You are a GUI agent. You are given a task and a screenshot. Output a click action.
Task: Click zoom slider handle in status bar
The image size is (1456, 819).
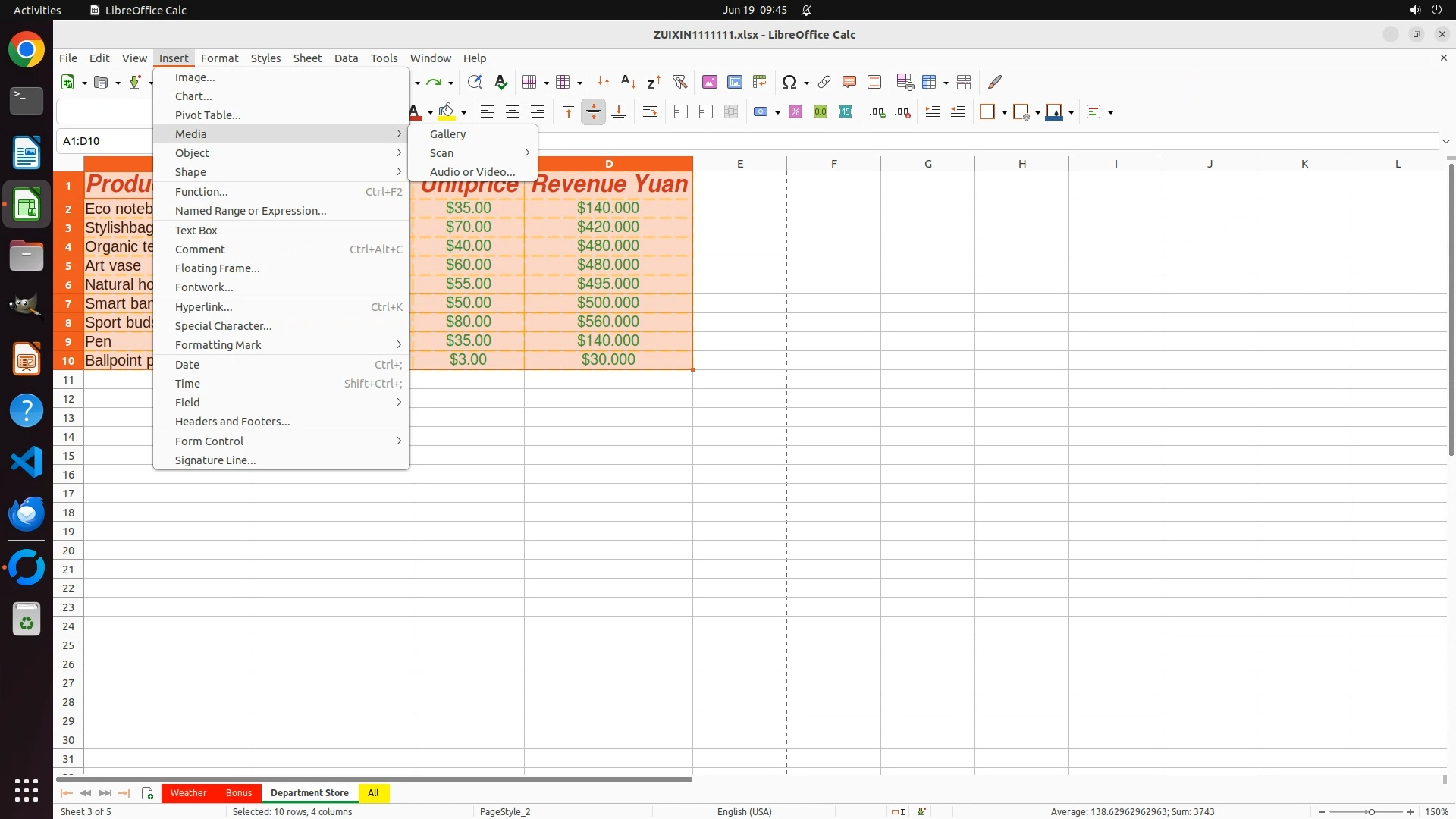pyautogui.click(x=1371, y=811)
